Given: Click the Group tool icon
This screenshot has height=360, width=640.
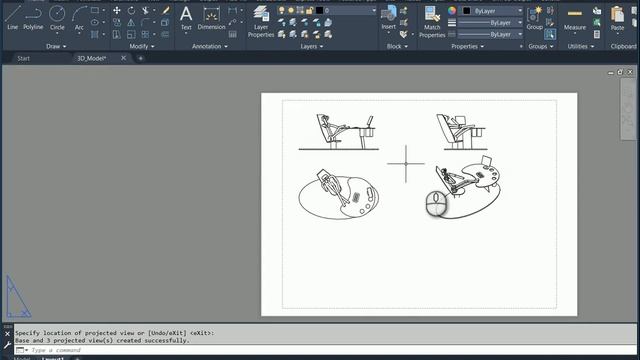Looking at the screenshot, I should pyautogui.click(x=534, y=18).
